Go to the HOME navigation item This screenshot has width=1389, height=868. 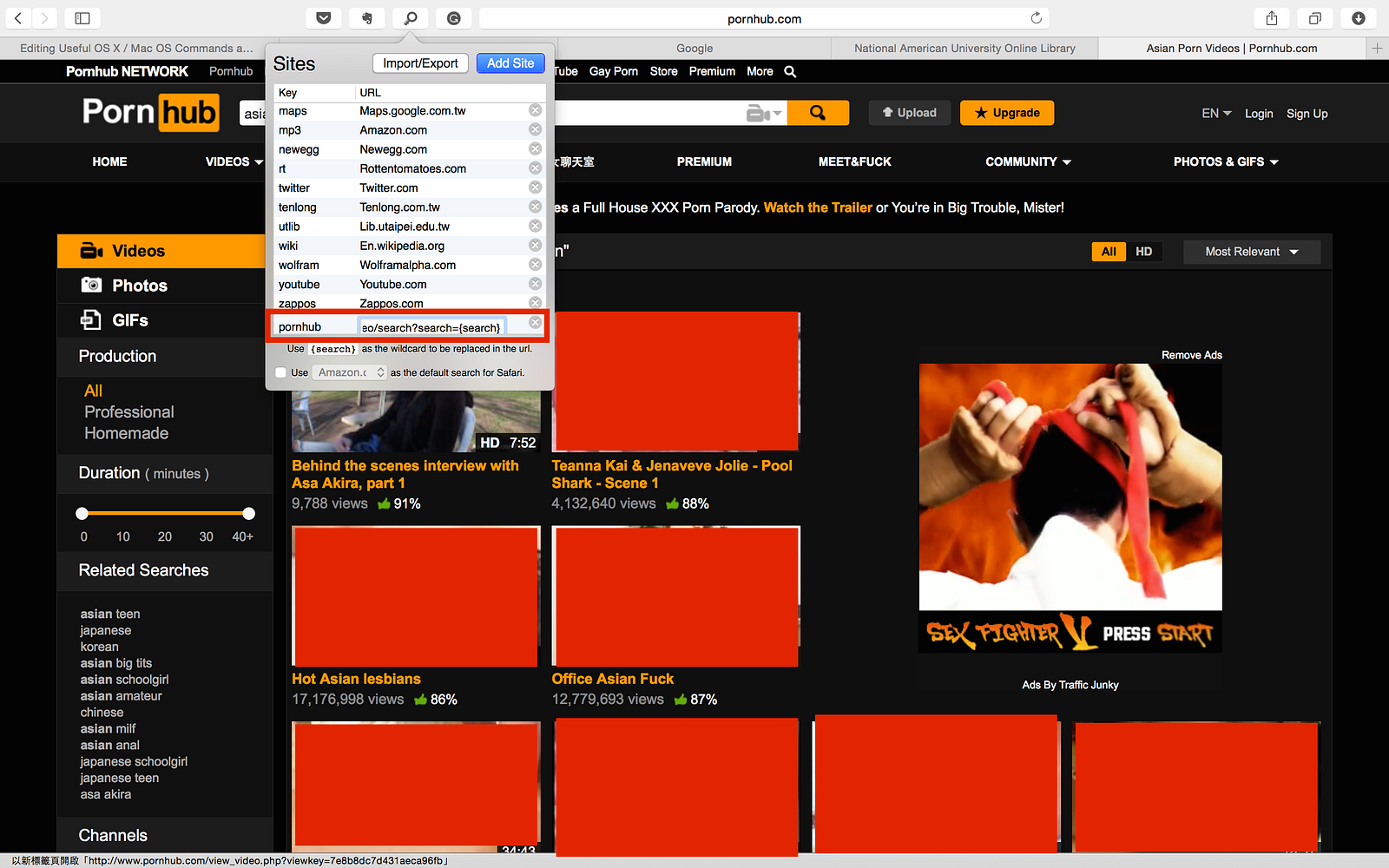pyautogui.click(x=109, y=161)
